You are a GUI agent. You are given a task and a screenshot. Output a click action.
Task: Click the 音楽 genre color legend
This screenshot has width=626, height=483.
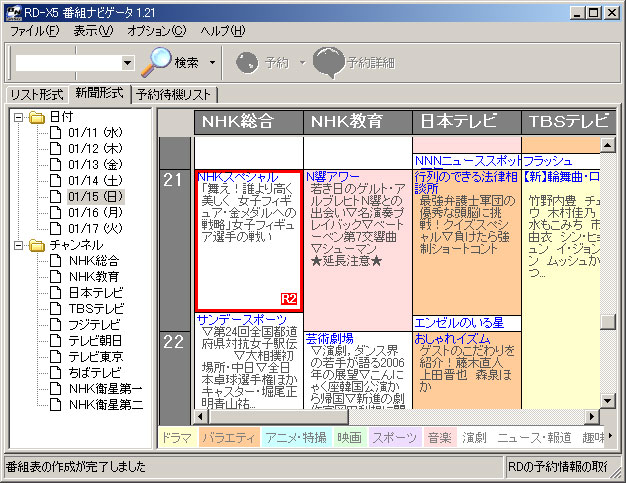(439, 438)
